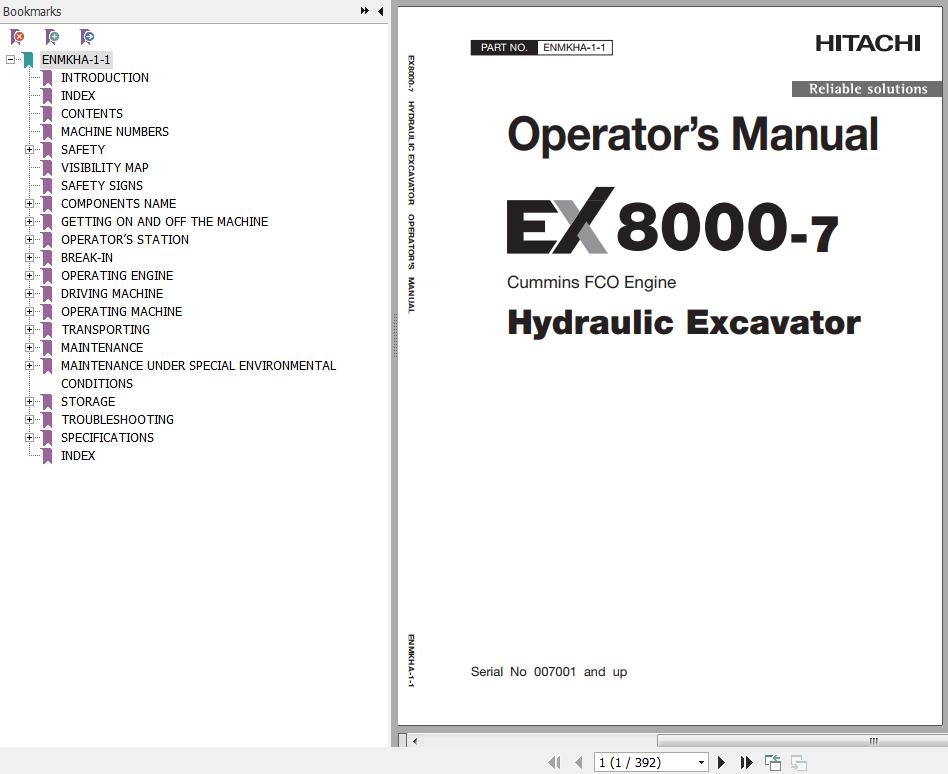Screen dimensions: 948x774
Task: Expand the OPERATOR'S STATION bookmark
Action: click(x=29, y=239)
